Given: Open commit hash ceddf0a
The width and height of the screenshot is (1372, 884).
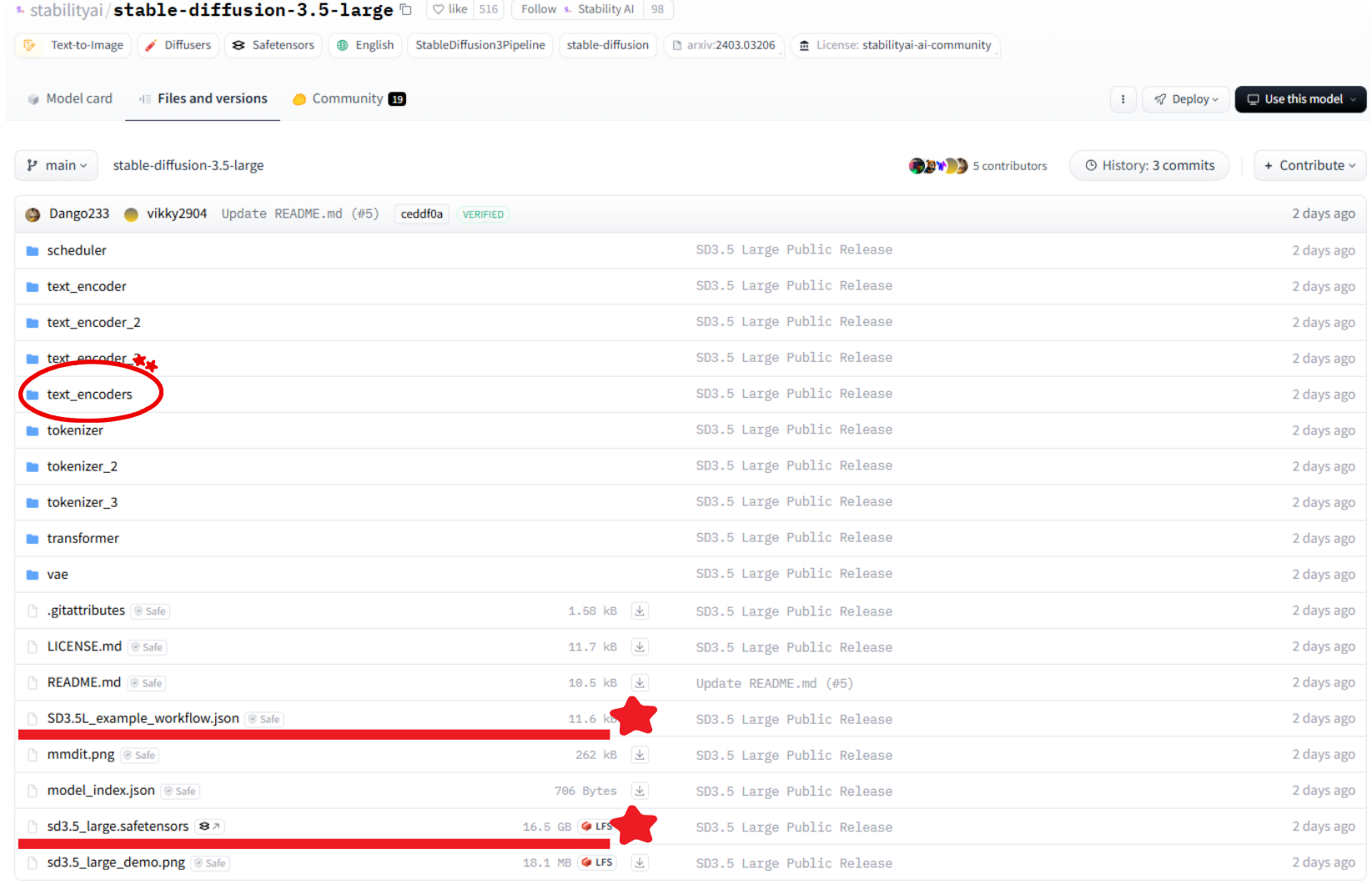Looking at the screenshot, I should pyautogui.click(x=422, y=214).
